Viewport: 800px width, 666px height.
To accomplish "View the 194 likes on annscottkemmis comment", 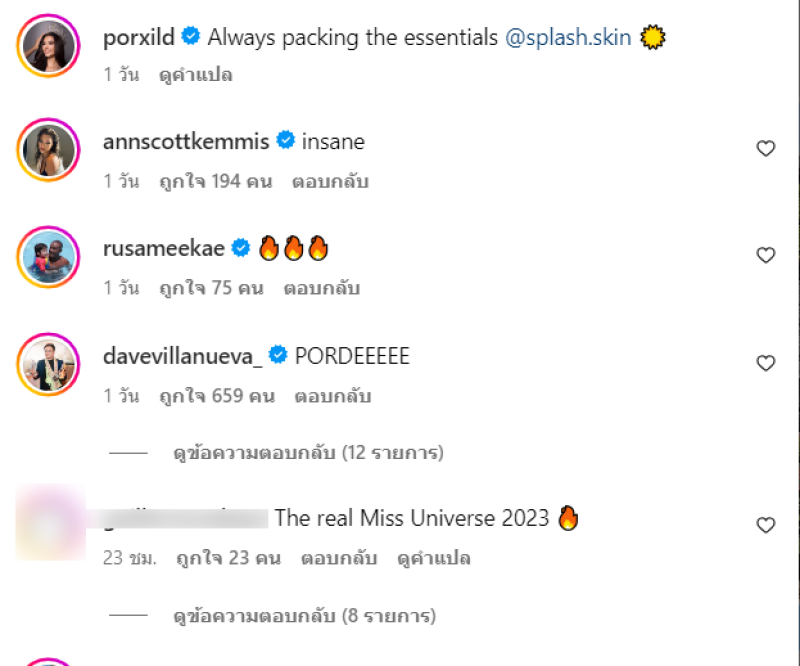I will tap(216, 182).
